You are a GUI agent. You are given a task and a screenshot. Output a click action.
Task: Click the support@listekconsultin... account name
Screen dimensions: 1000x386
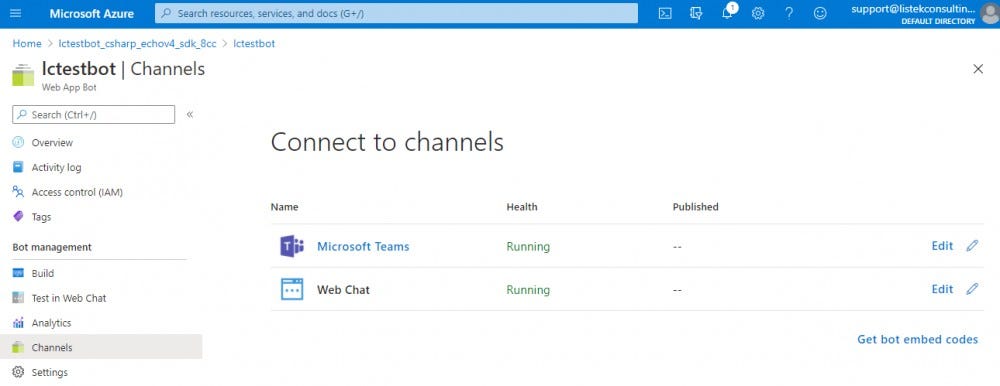[913, 9]
